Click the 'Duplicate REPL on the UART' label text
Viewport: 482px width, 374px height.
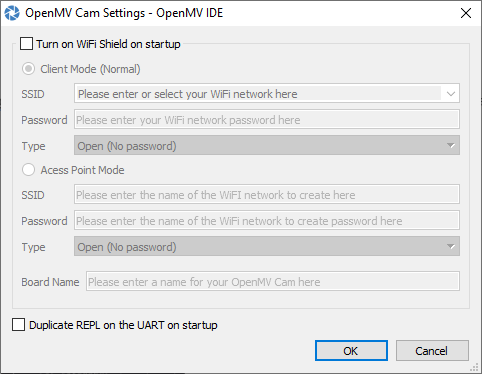coord(123,325)
